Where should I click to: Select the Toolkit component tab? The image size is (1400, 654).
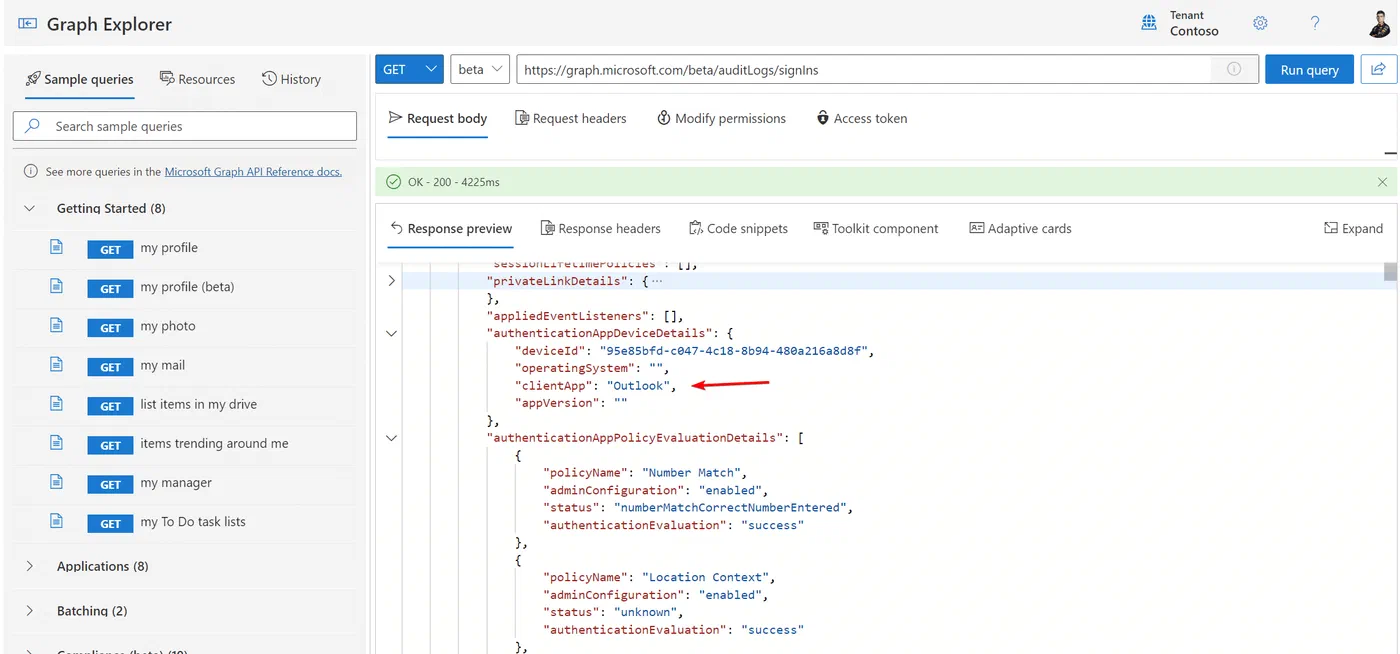tap(875, 228)
